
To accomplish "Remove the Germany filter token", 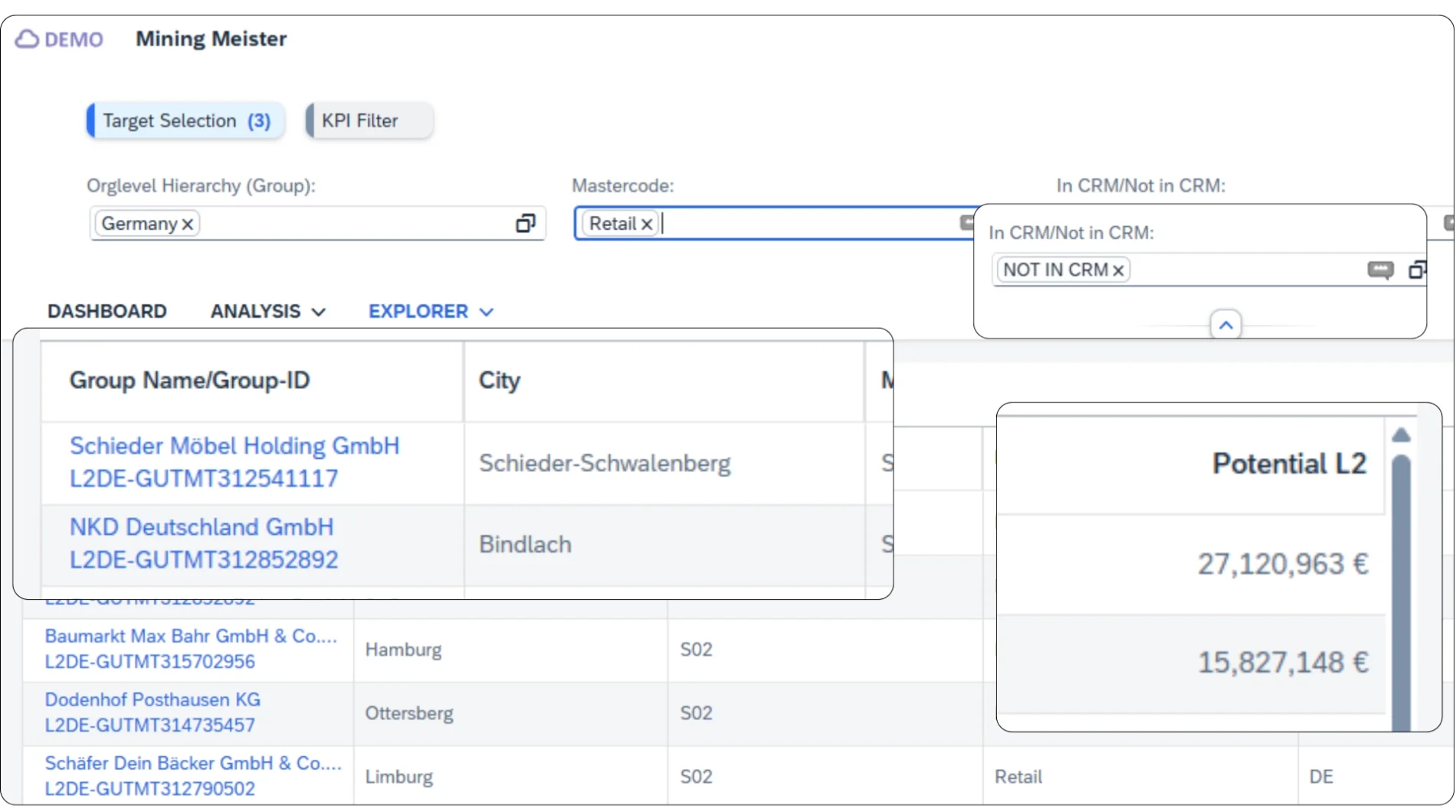I will [188, 224].
